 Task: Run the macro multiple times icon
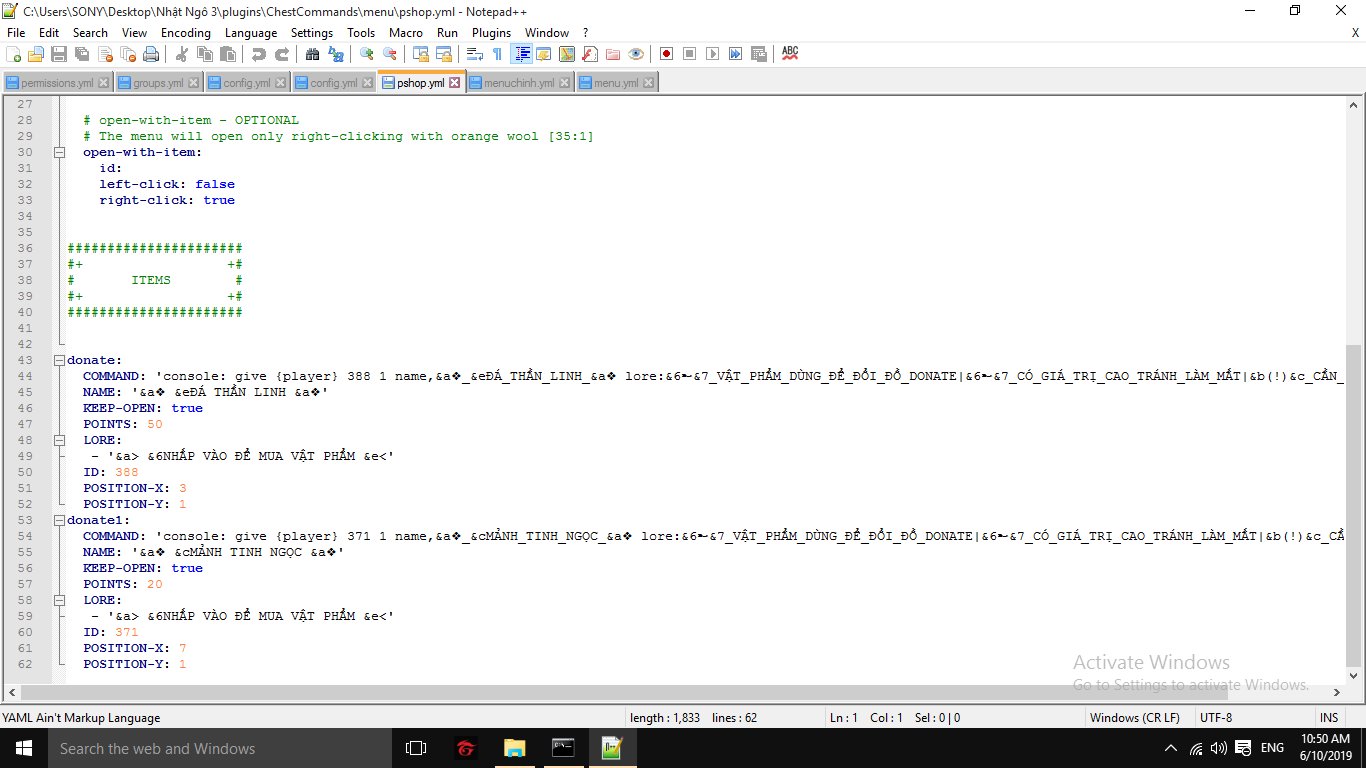point(736,54)
